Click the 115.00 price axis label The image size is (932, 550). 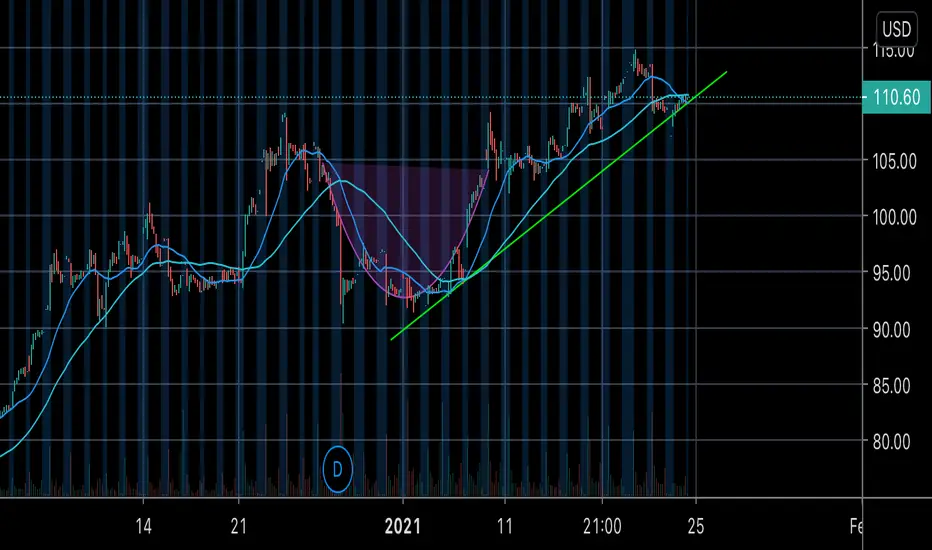tap(894, 51)
